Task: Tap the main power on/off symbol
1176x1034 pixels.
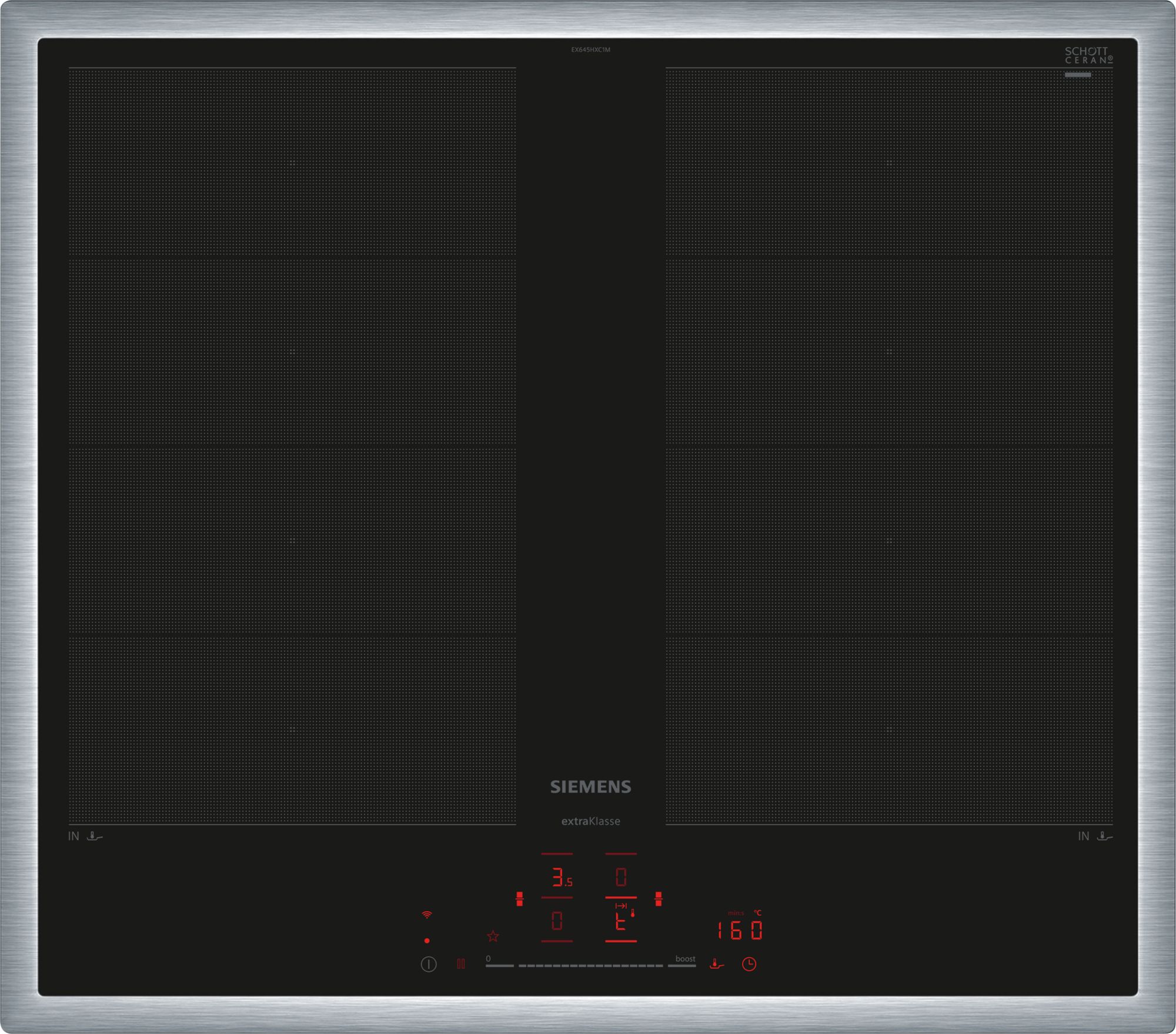Action: [x=429, y=965]
